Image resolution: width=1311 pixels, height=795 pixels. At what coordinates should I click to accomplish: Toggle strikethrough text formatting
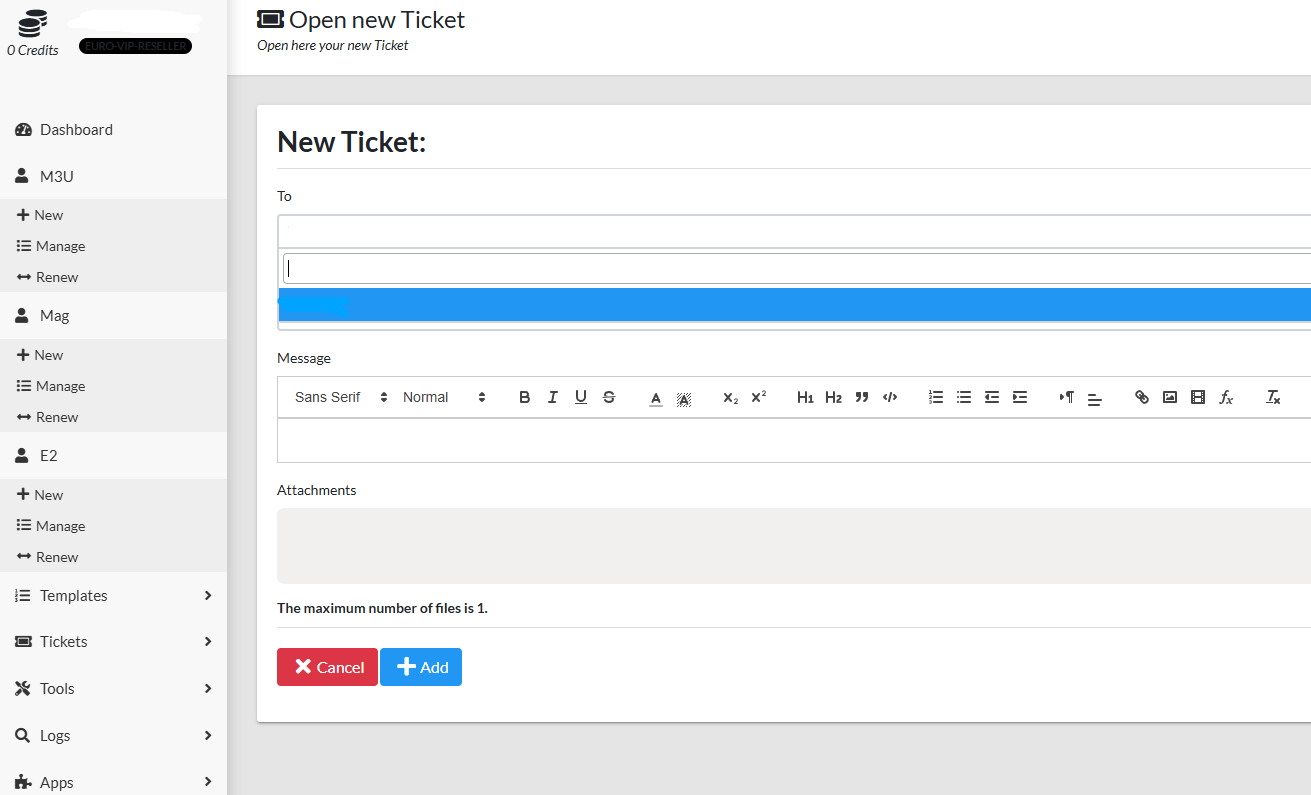[x=609, y=397]
